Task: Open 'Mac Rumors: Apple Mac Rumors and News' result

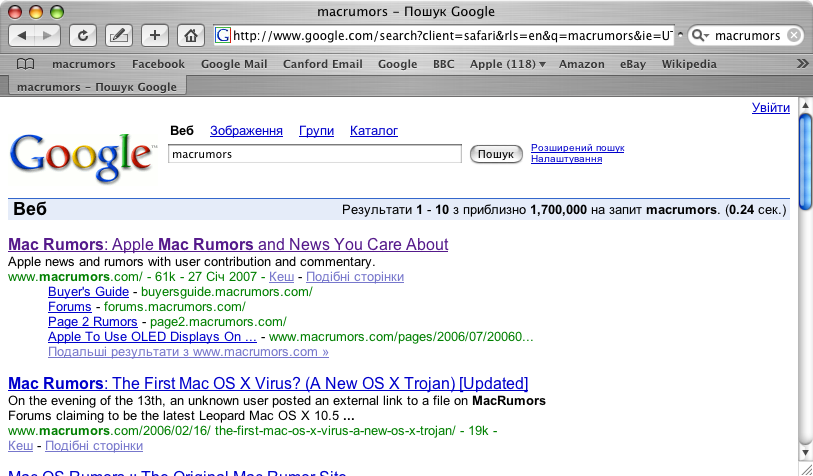Action: coord(228,244)
